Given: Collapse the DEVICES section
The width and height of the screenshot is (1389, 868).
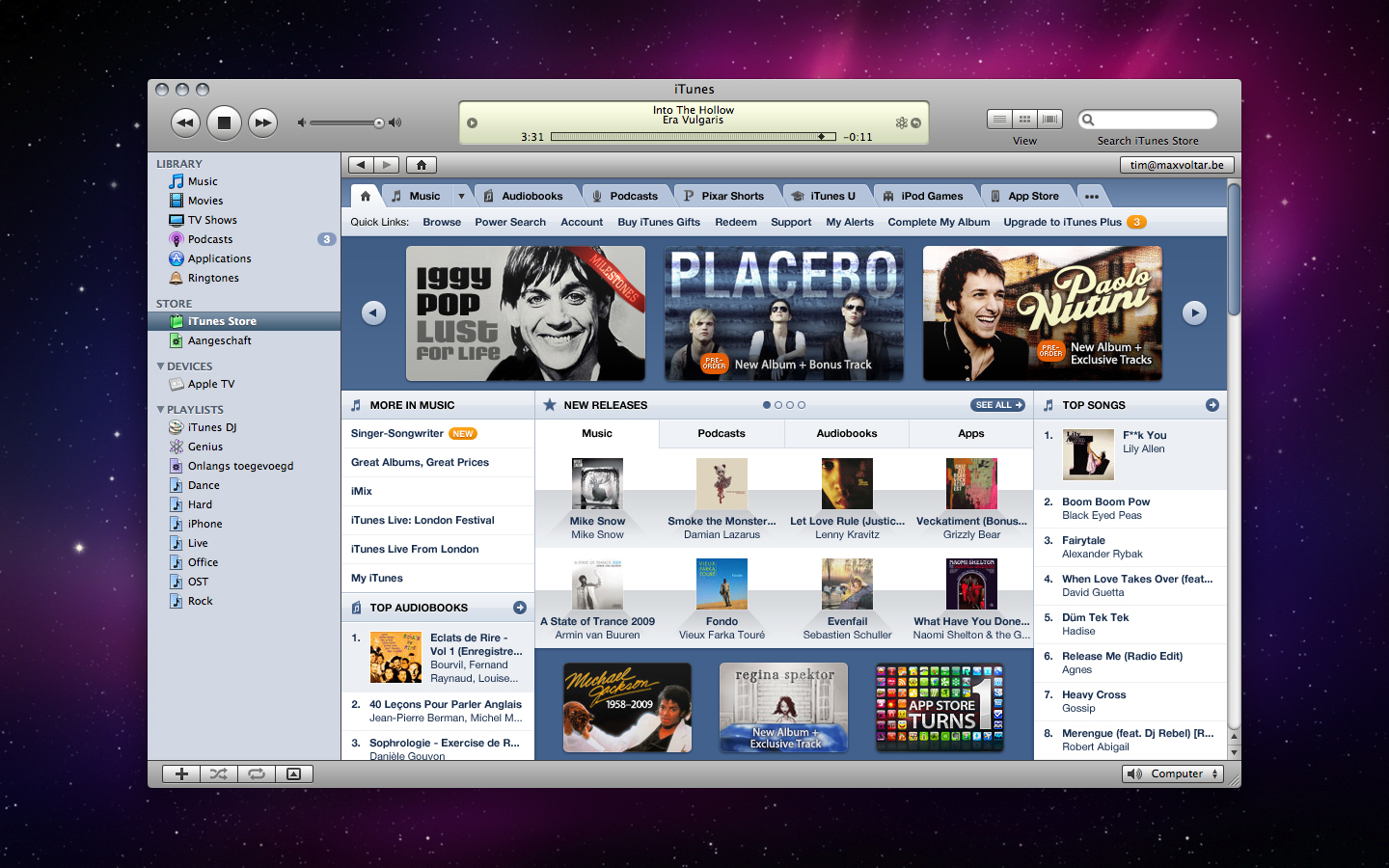Looking at the screenshot, I should pyautogui.click(x=160, y=366).
